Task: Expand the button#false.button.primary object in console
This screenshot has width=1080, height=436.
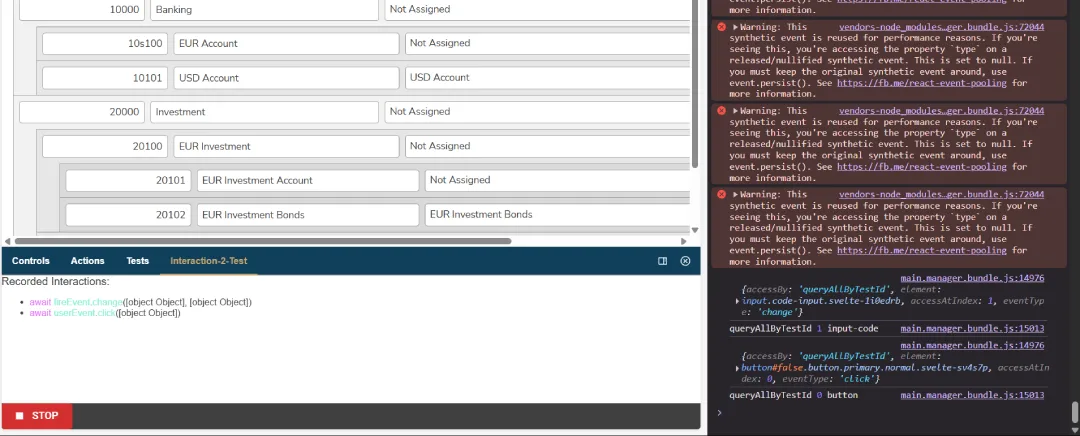Action: click(738, 368)
